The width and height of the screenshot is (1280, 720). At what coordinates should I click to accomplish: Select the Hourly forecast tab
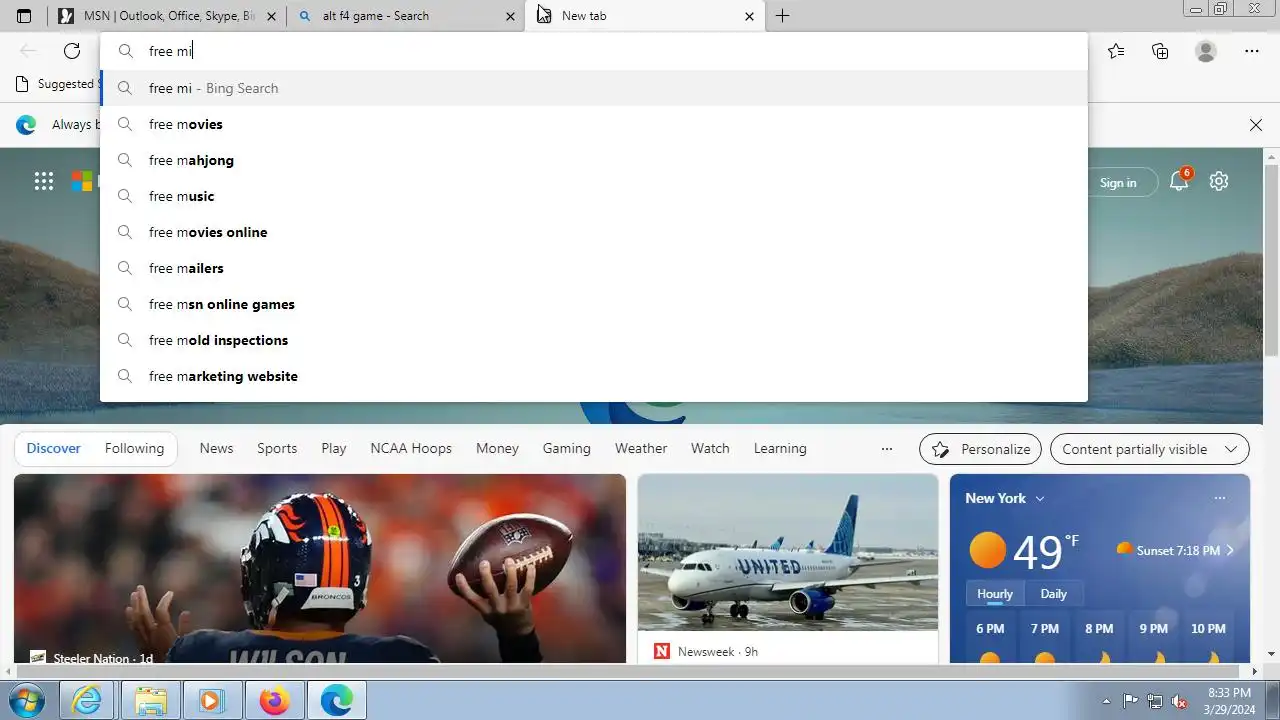995,594
